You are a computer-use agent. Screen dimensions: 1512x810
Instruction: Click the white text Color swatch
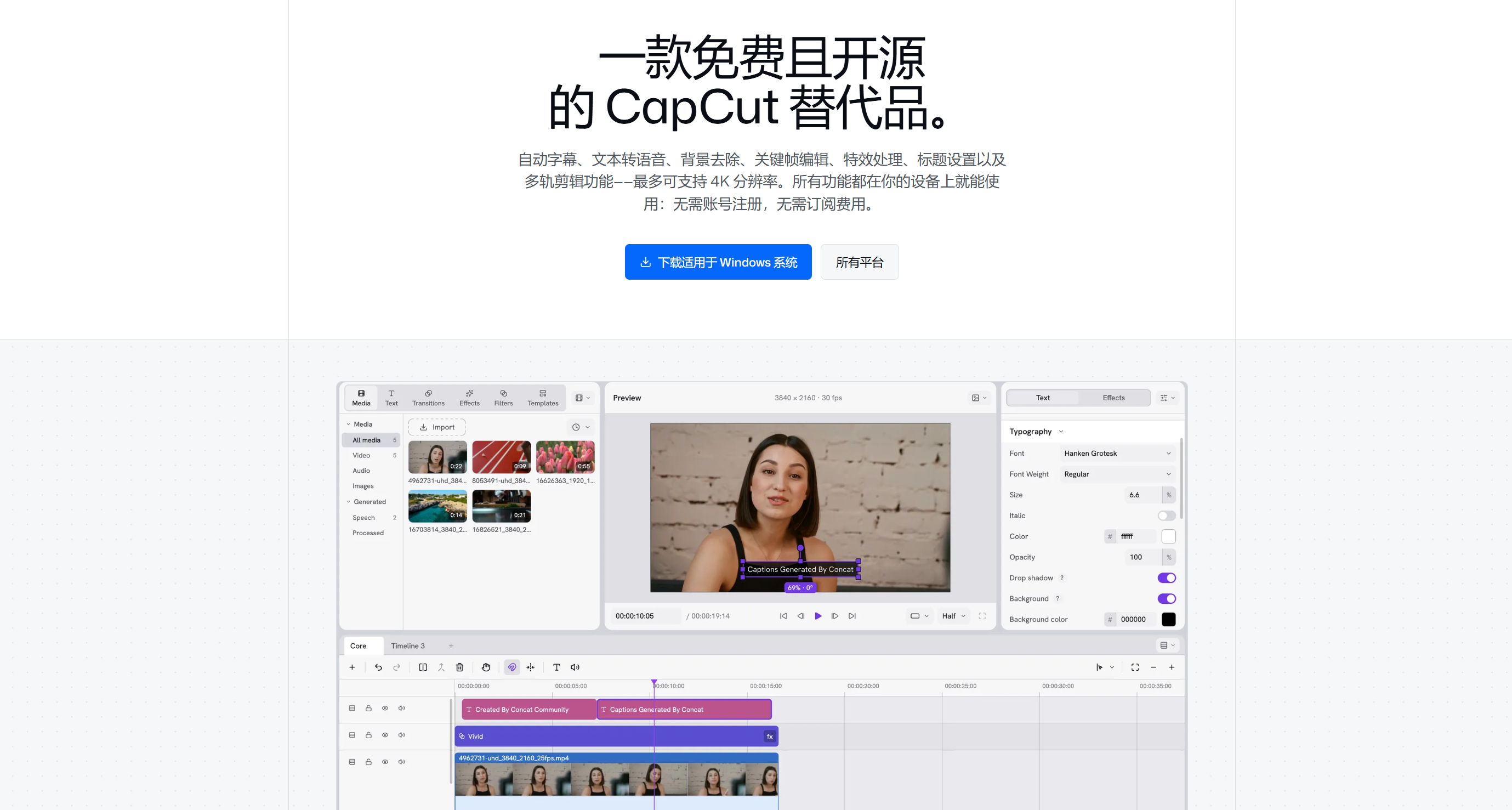click(x=1169, y=536)
